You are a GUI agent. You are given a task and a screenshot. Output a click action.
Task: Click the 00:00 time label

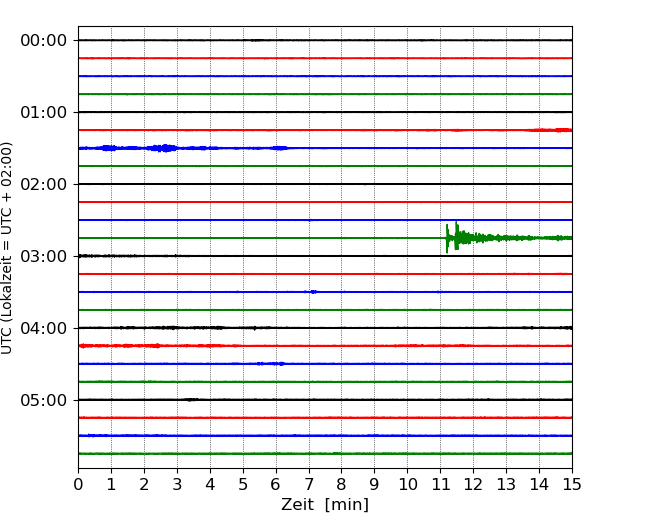click(44, 41)
